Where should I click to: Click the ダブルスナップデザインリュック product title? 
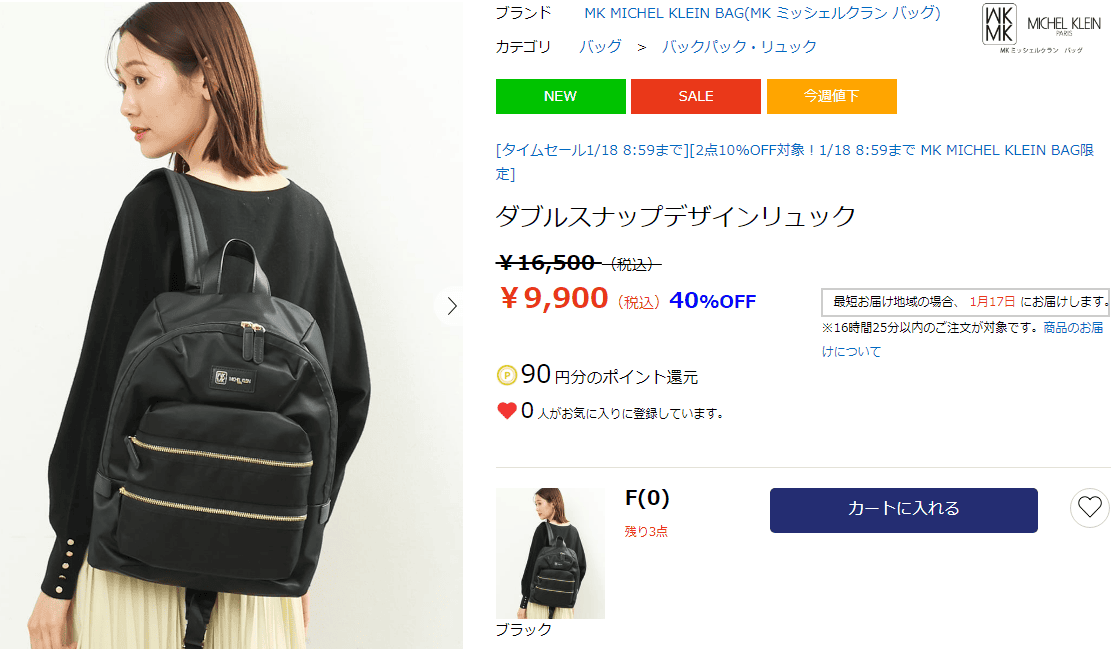pyautogui.click(x=676, y=216)
